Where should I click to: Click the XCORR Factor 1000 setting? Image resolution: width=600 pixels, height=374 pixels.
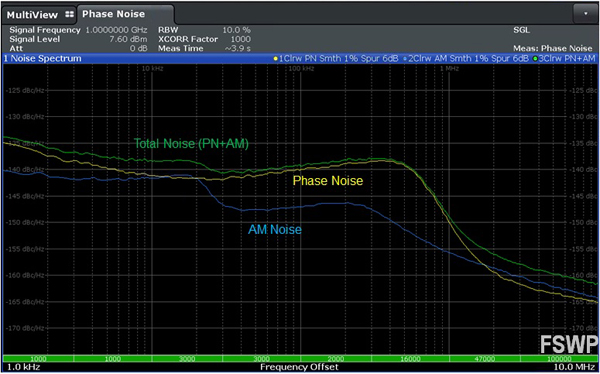click(204, 39)
